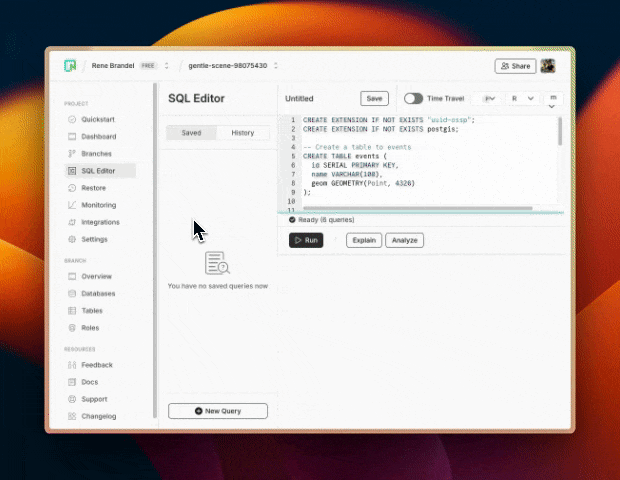Open Monitoring chart icon in sidebar
This screenshot has width=620, height=480.
72,205
